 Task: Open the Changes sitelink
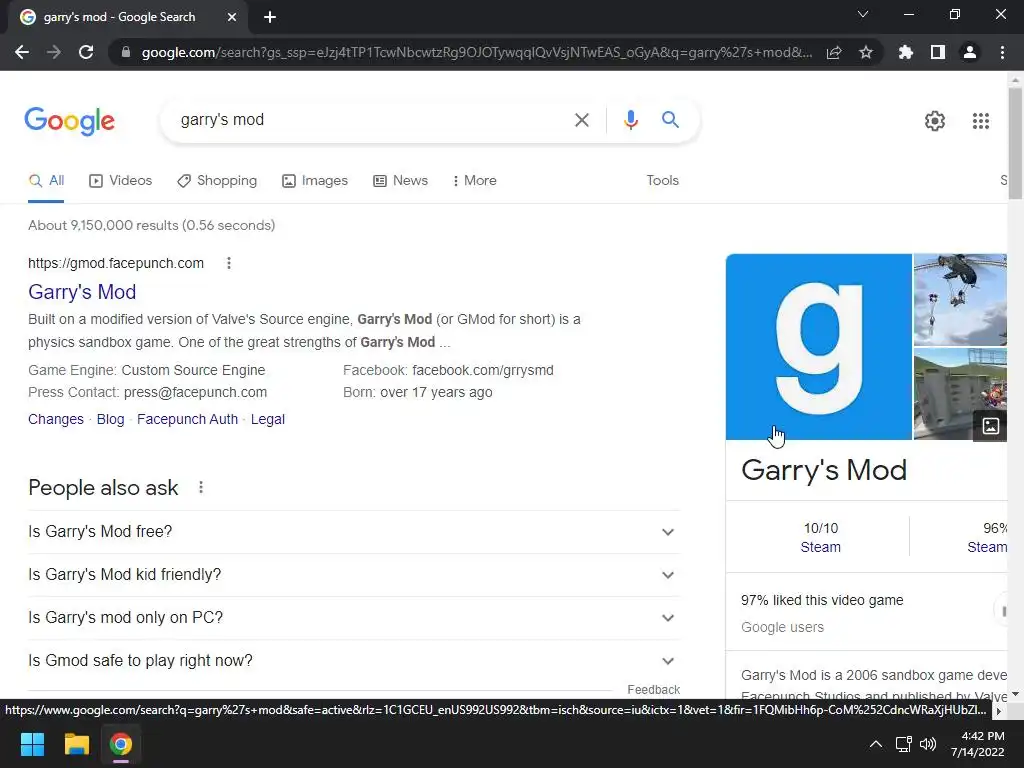(56, 419)
